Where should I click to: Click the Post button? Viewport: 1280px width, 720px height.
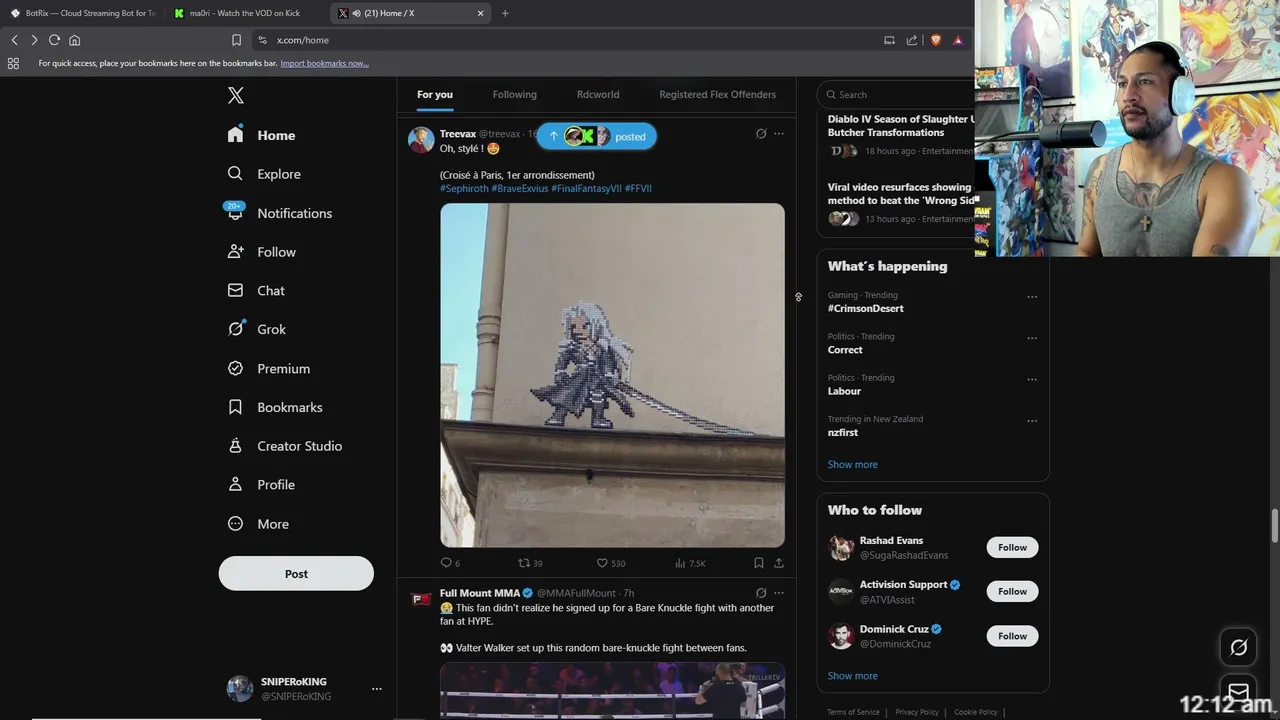tap(296, 574)
